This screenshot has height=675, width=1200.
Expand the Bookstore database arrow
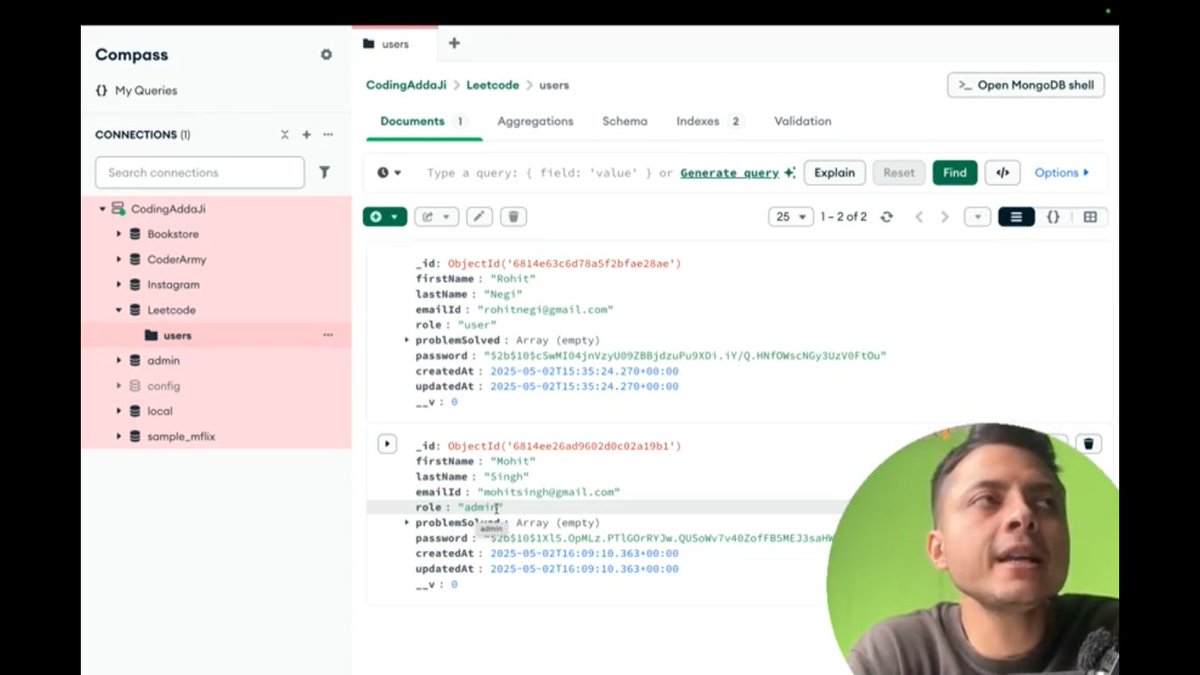point(119,234)
